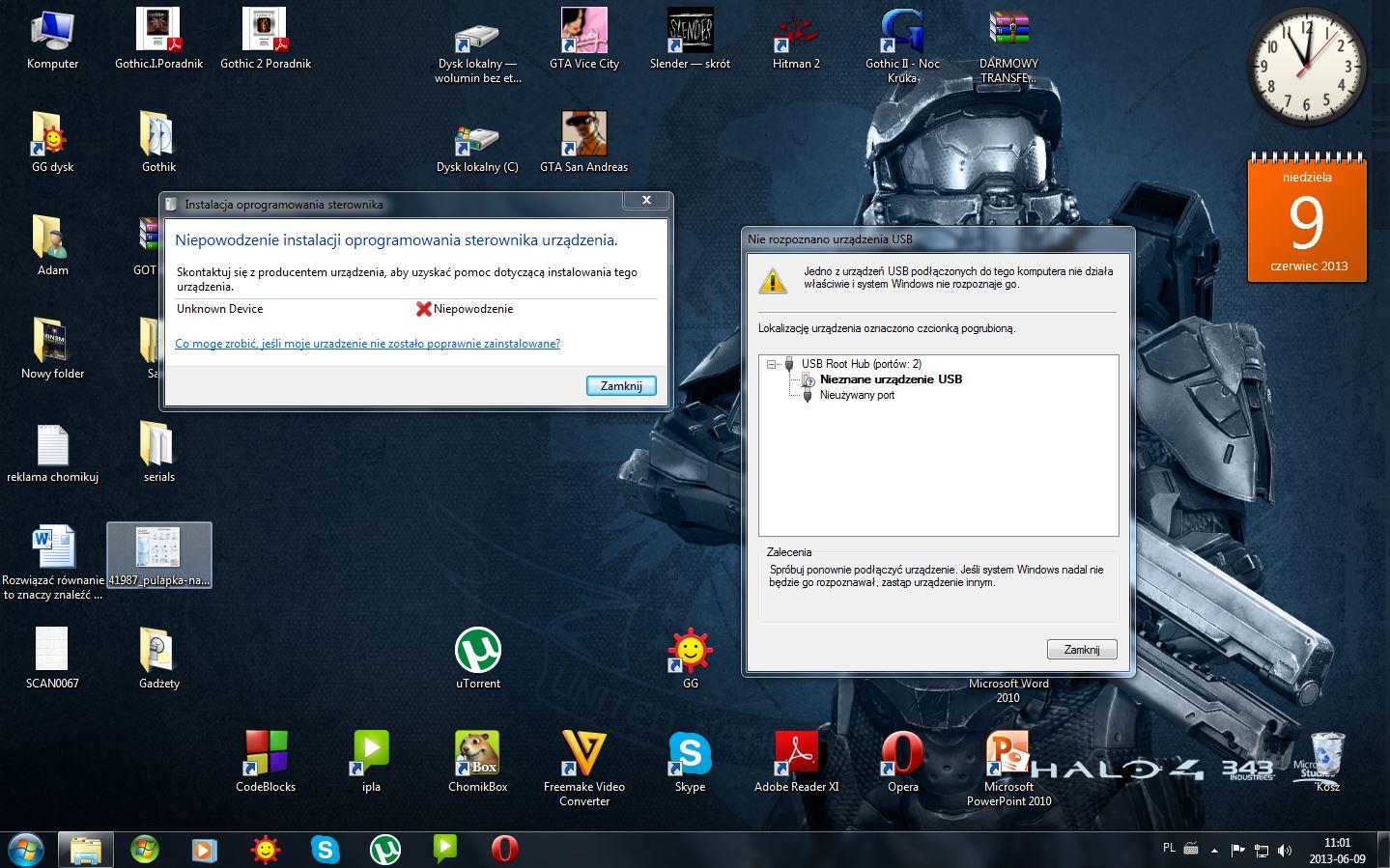Select Unknown Device row in driver dialog
1390x868 pixels.
pyautogui.click(x=415, y=309)
